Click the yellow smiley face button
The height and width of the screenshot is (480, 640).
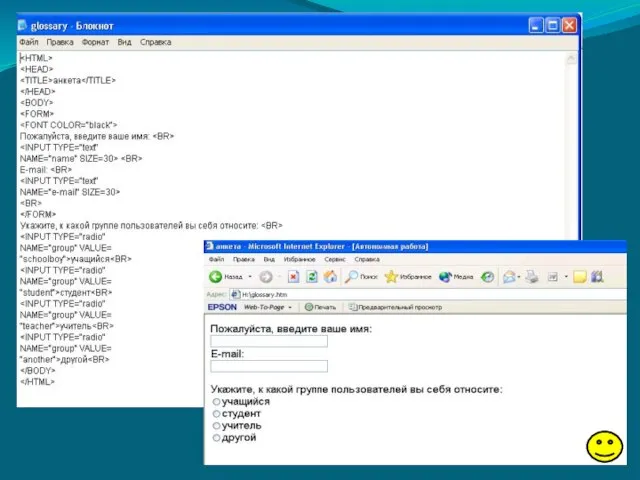point(604,447)
